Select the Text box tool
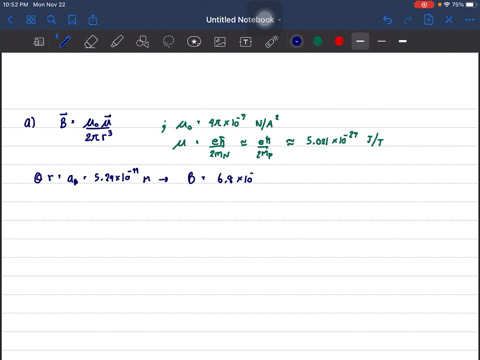Screen dimensions: 480x360 click(245, 42)
